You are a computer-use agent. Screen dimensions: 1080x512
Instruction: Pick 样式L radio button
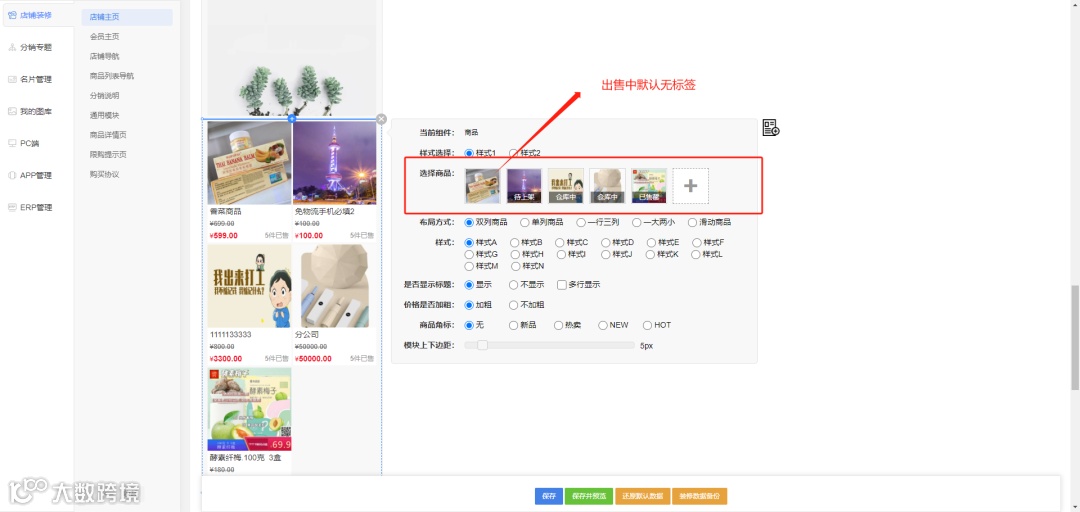coord(696,254)
